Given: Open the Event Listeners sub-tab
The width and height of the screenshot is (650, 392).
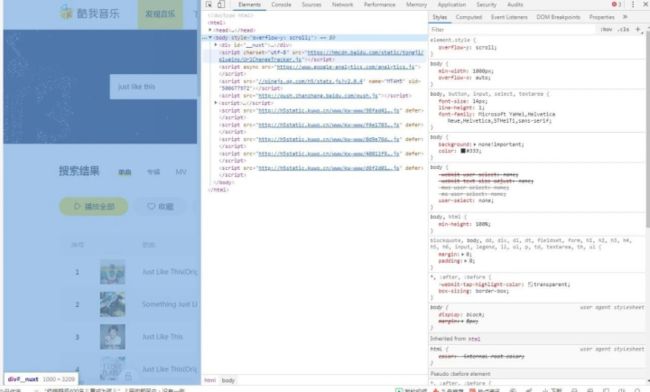Looking at the screenshot, I should pos(509,17).
